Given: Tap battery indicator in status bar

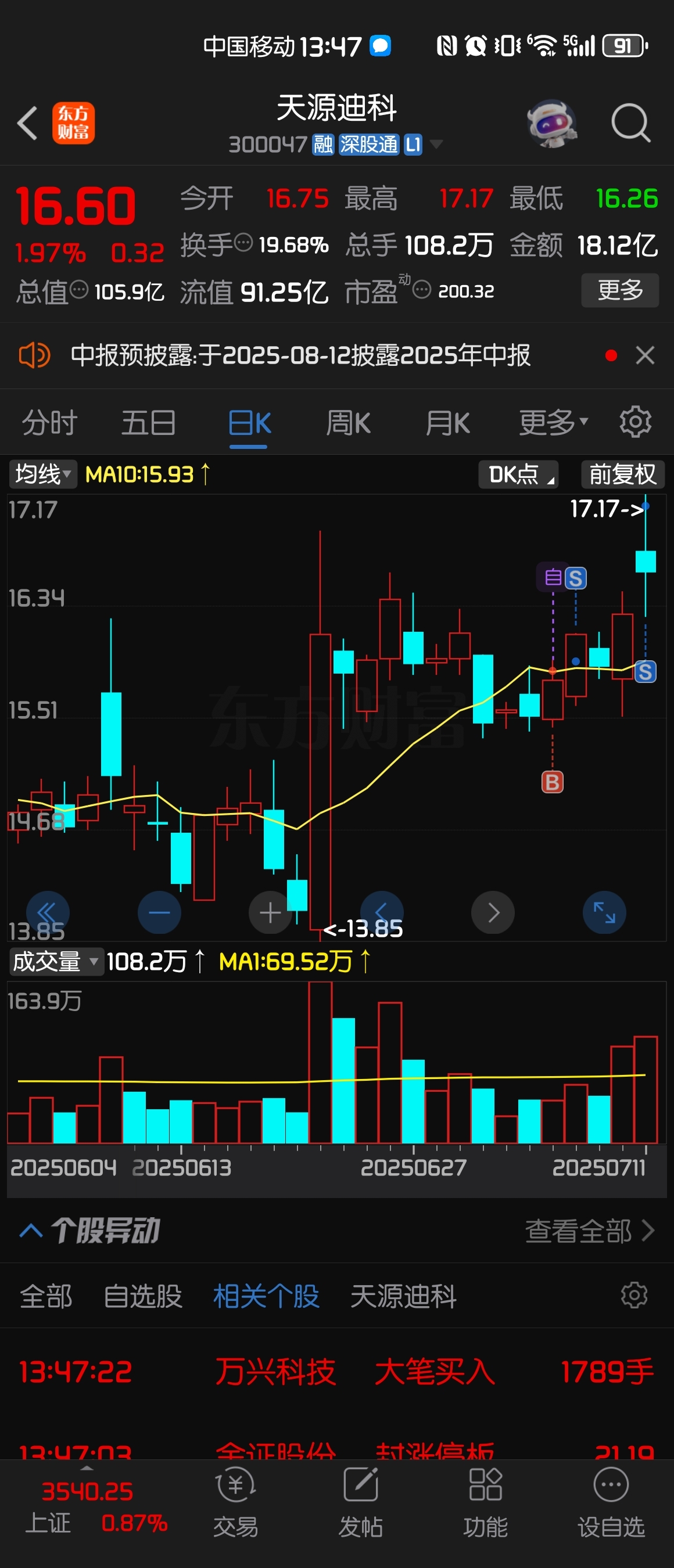Looking at the screenshot, I should tap(625, 46).
